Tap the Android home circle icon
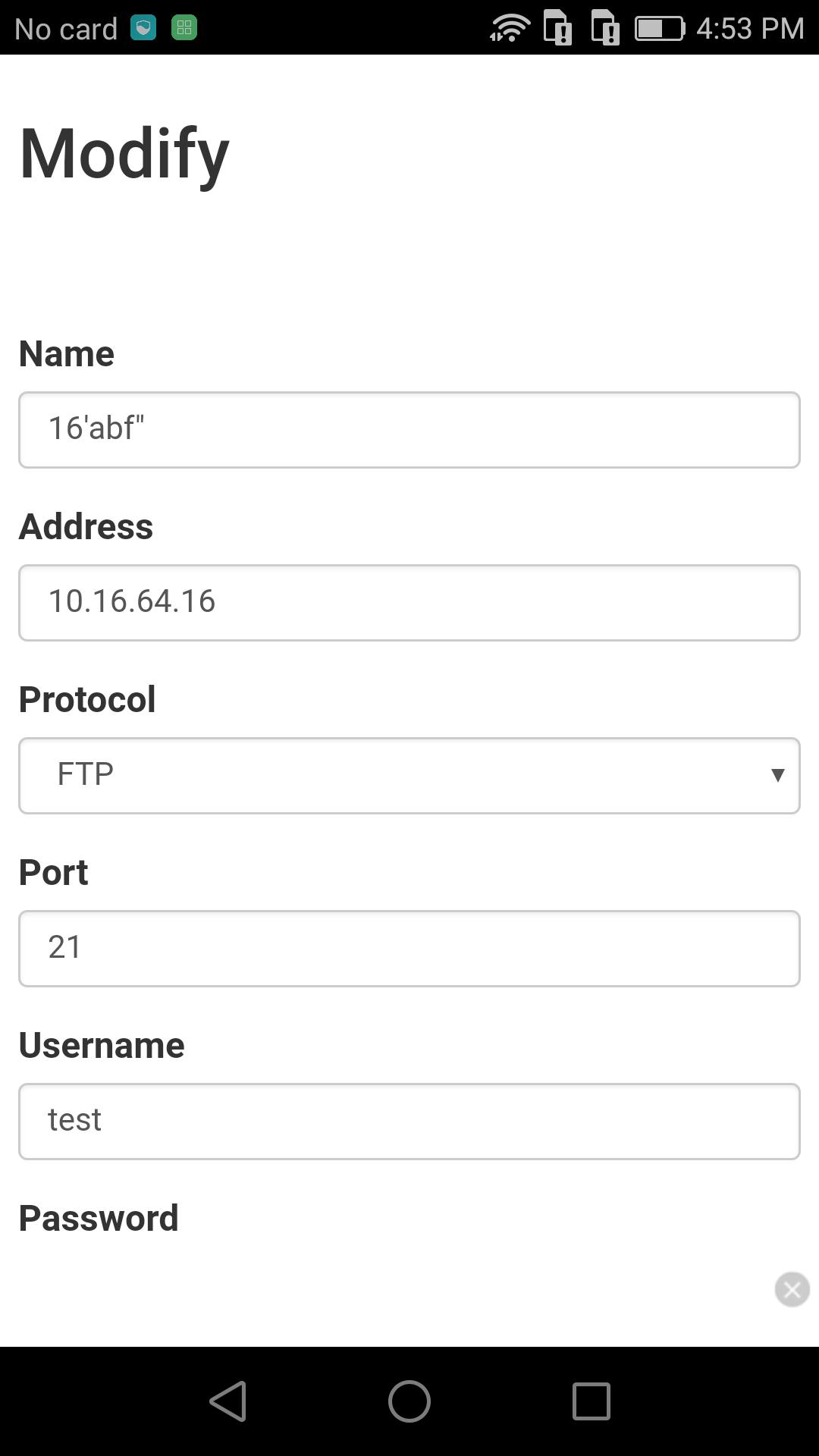 pos(409,1401)
